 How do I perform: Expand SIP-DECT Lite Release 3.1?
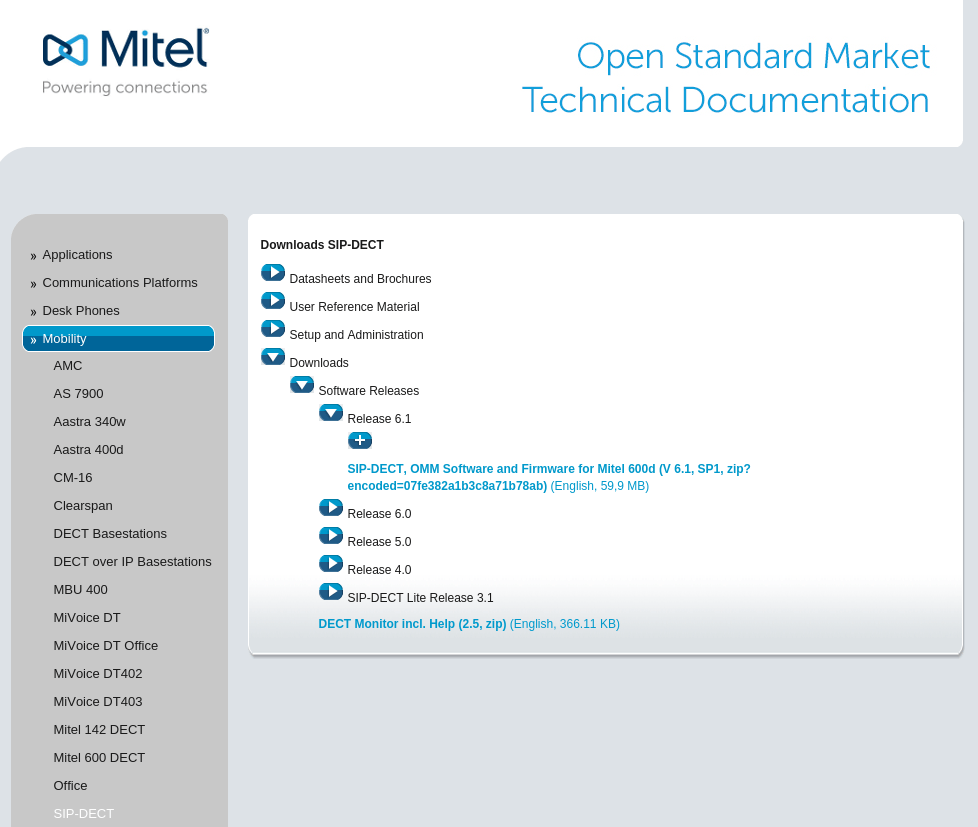[331, 592]
